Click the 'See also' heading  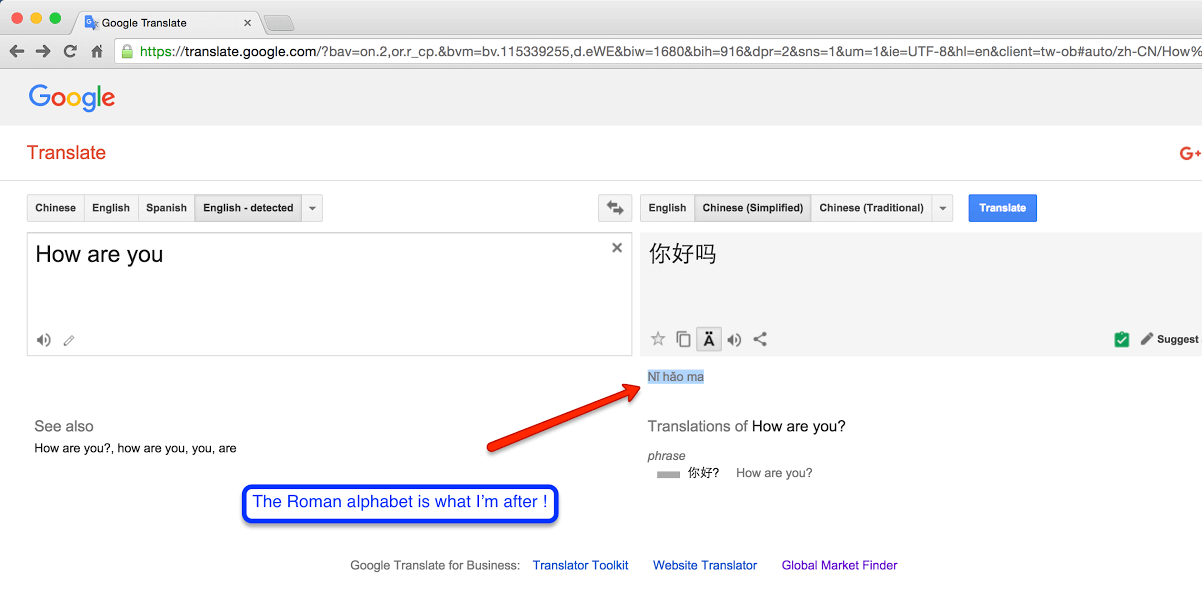(x=64, y=426)
